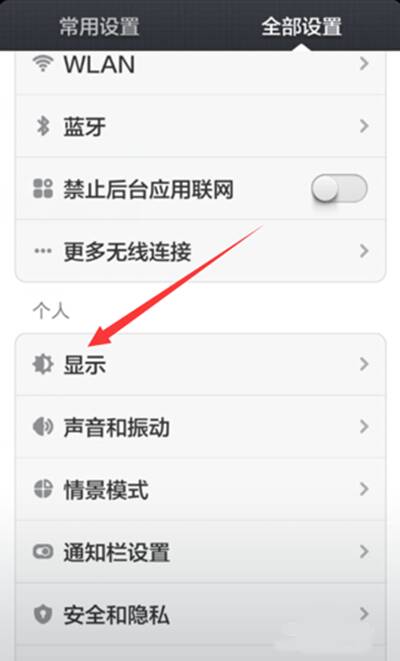The width and height of the screenshot is (400, 661).
Task: Tap the four-squares icon beside 禁止后台应用联网
Action: tap(43, 188)
